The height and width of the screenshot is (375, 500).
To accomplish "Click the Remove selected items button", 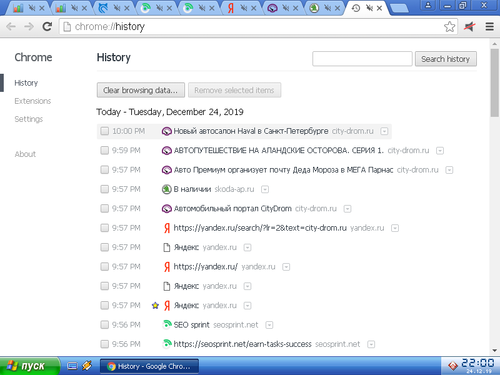I will [234, 90].
